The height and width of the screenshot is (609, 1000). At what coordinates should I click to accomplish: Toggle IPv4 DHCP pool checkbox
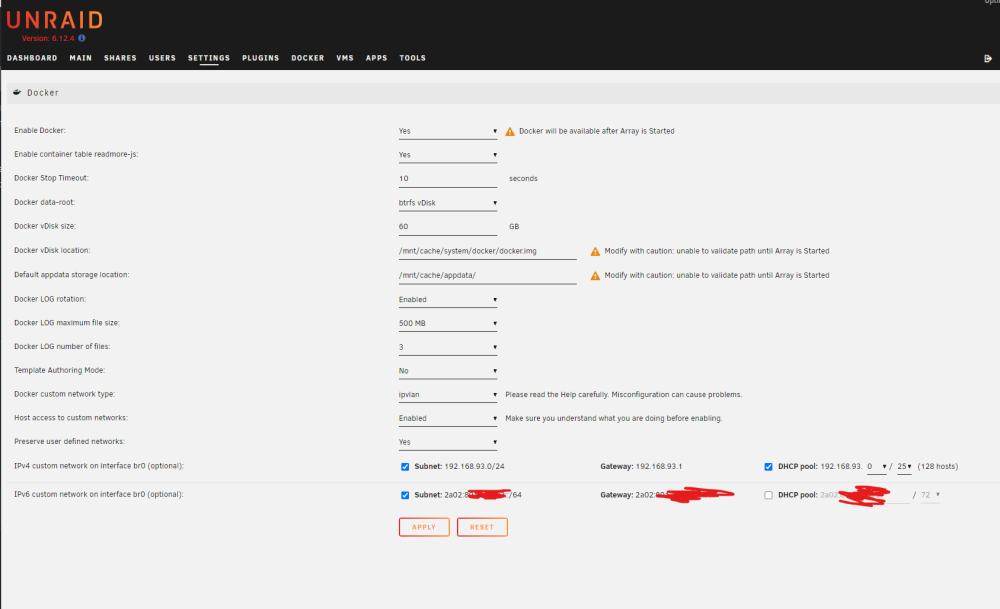pyautogui.click(x=768, y=467)
